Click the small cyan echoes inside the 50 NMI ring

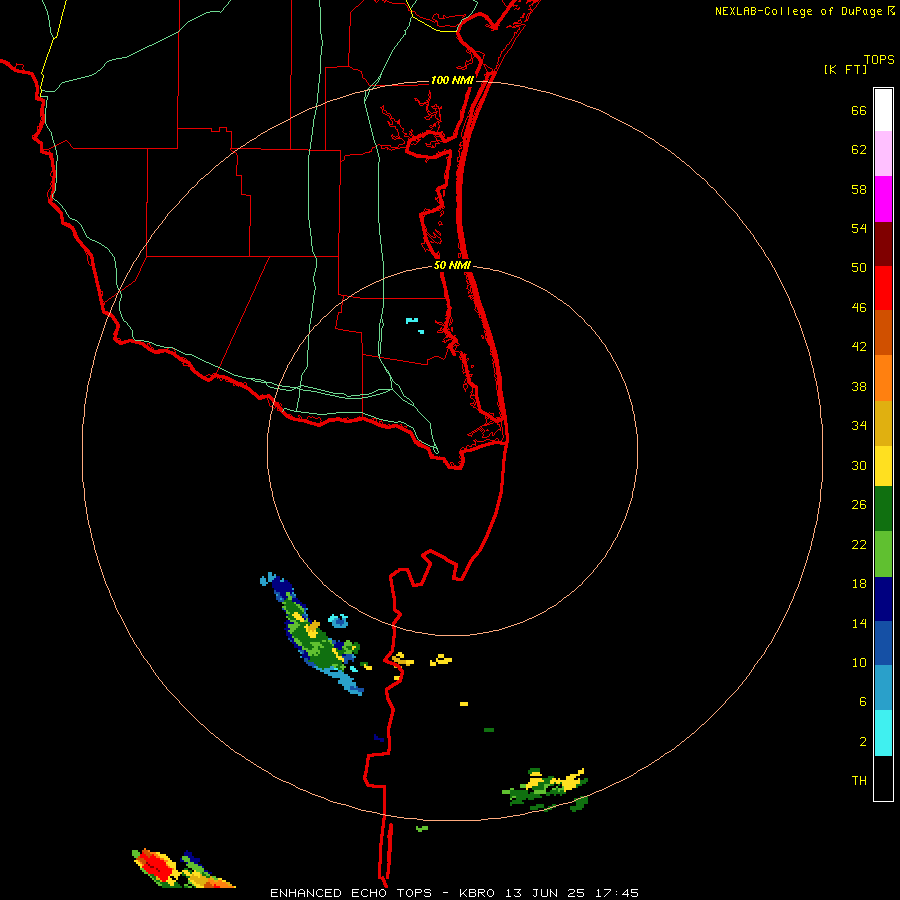click(415, 325)
